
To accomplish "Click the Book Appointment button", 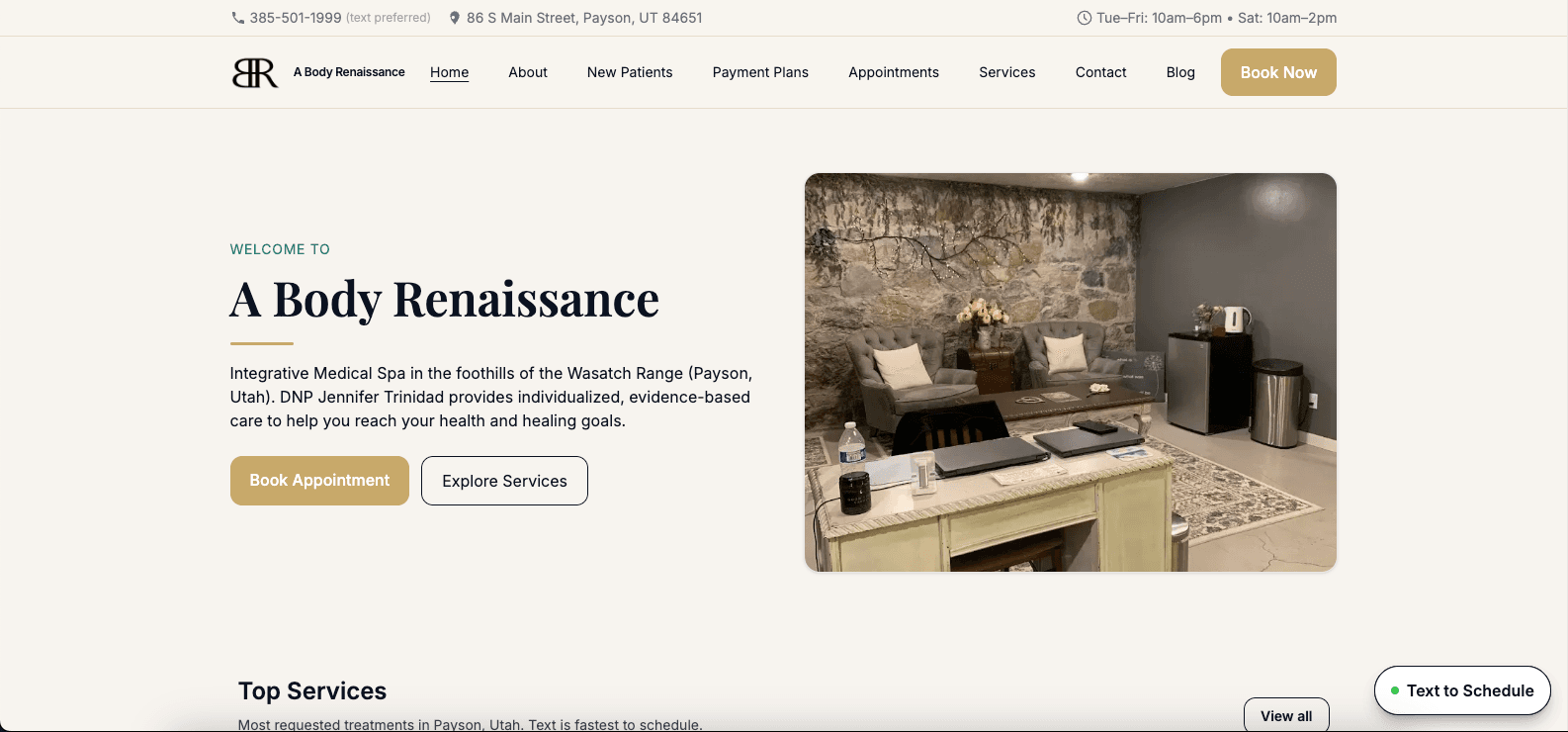I will pyautogui.click(x=319, y=481).
